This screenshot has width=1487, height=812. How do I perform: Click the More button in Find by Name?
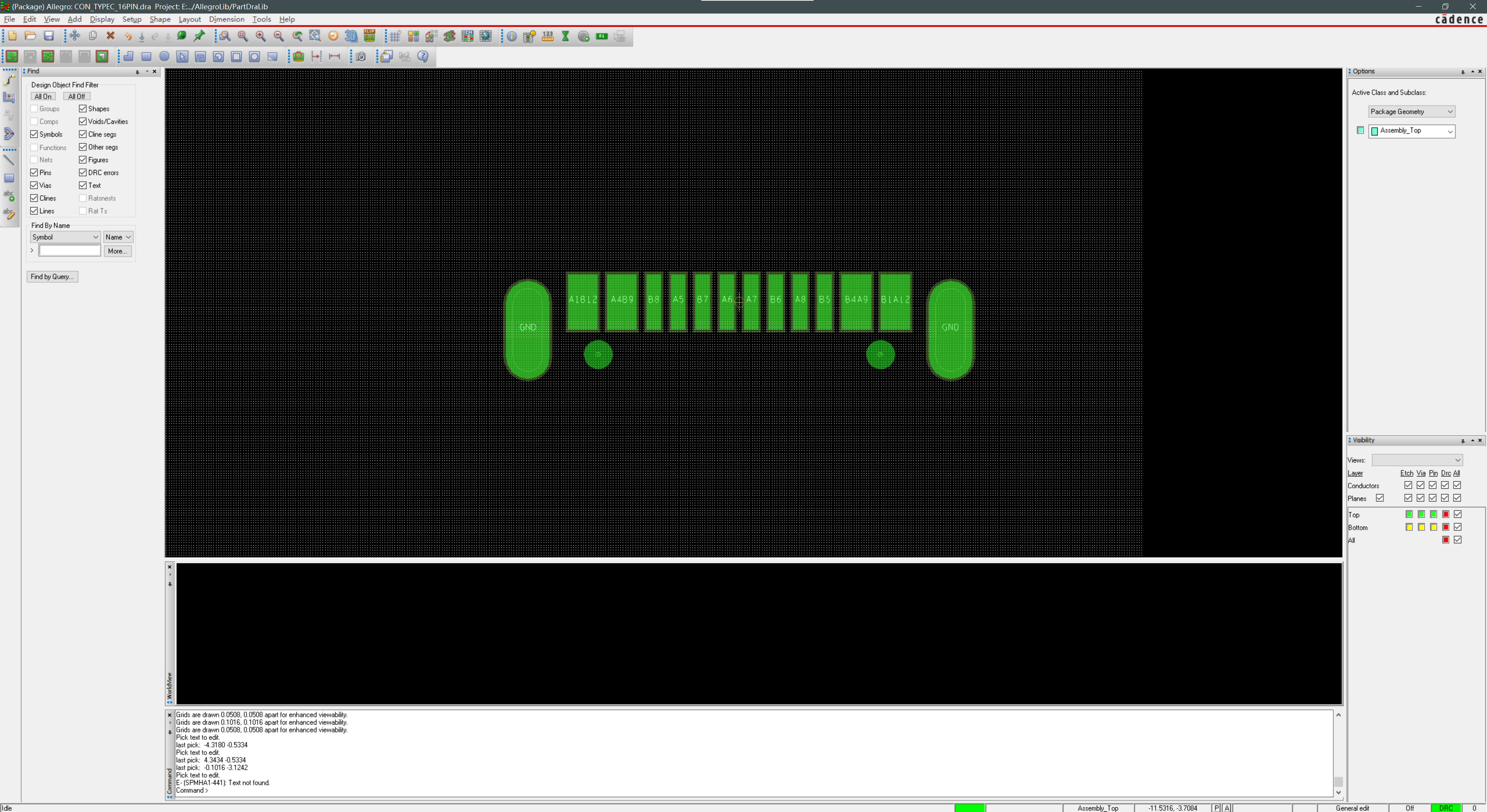[x=118, y=250]
